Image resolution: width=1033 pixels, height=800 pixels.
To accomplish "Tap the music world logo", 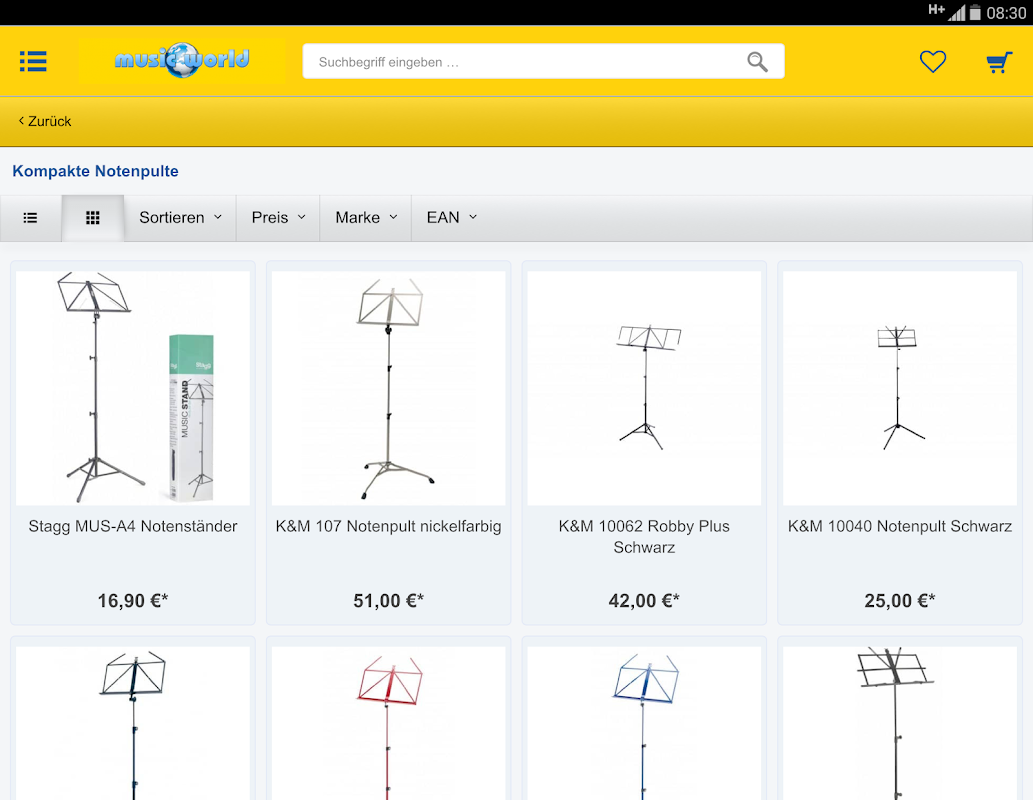I will (x=182, y=61).
